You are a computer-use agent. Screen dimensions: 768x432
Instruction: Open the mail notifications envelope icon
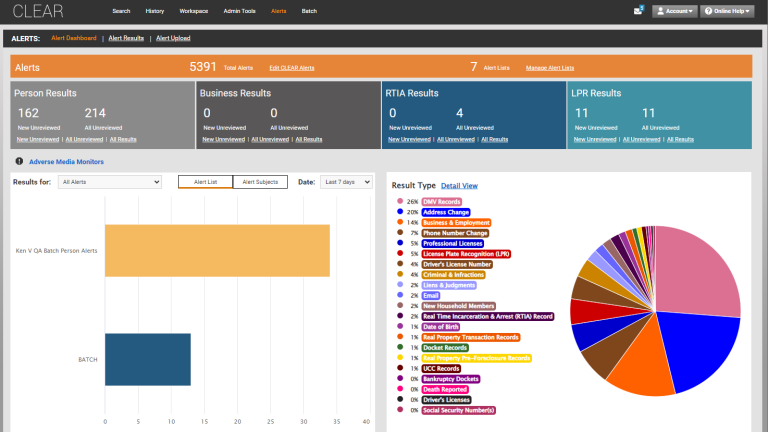point(638,11)
